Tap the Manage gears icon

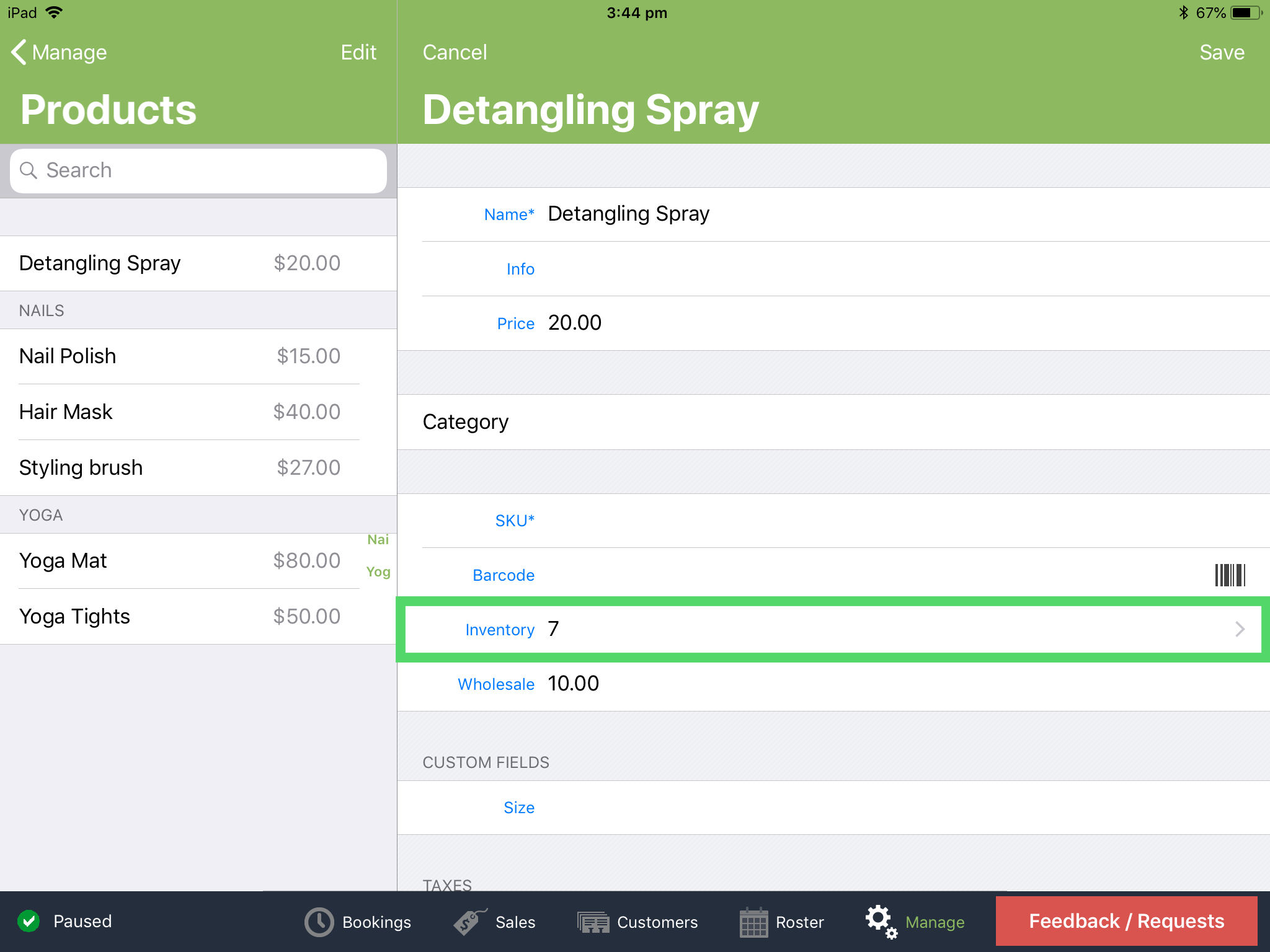coord(881,922)
